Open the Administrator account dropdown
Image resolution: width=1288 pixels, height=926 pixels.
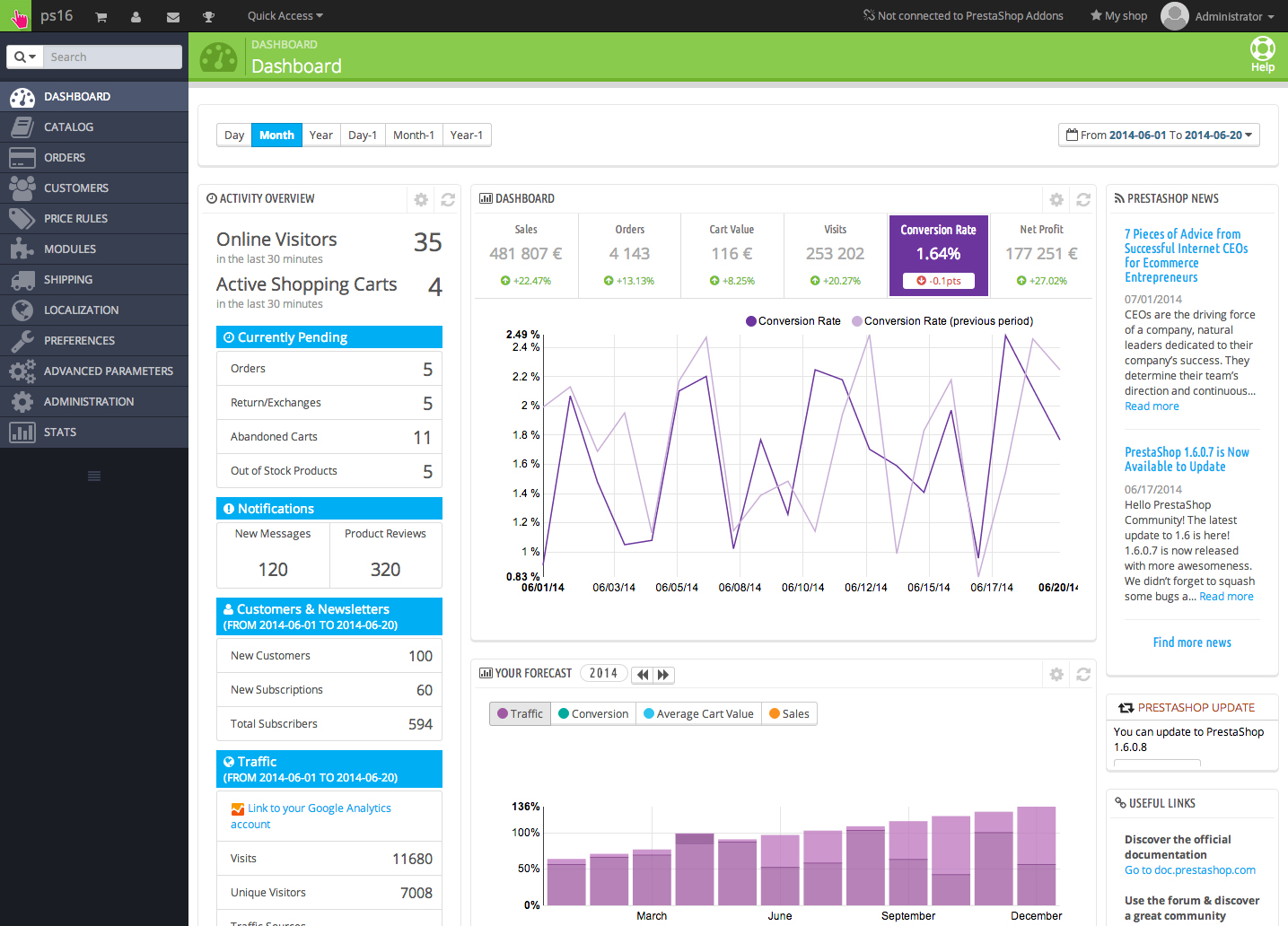pyautogui.click(x=1218, y=16)
